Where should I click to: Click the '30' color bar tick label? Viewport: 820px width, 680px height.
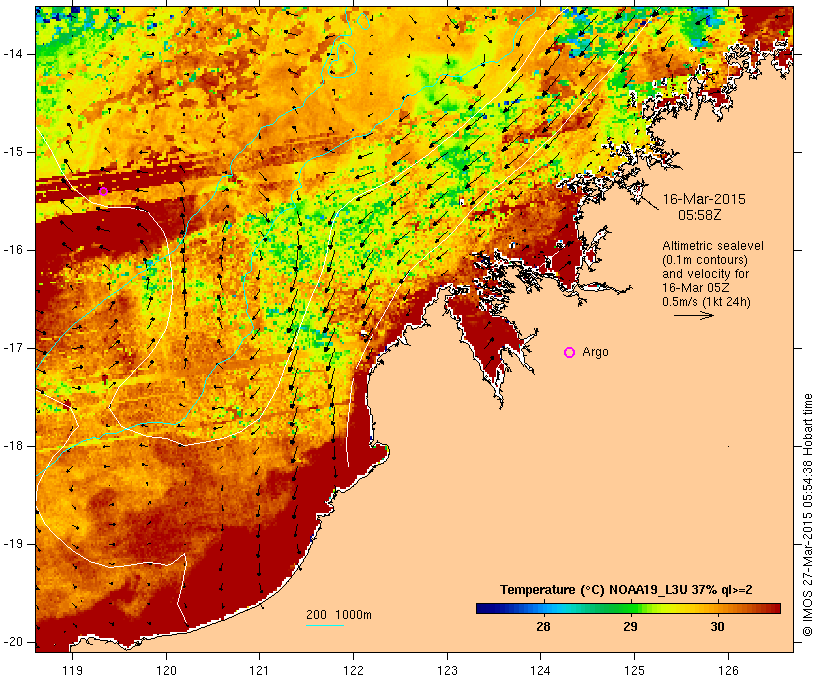[x=718, y=627]
